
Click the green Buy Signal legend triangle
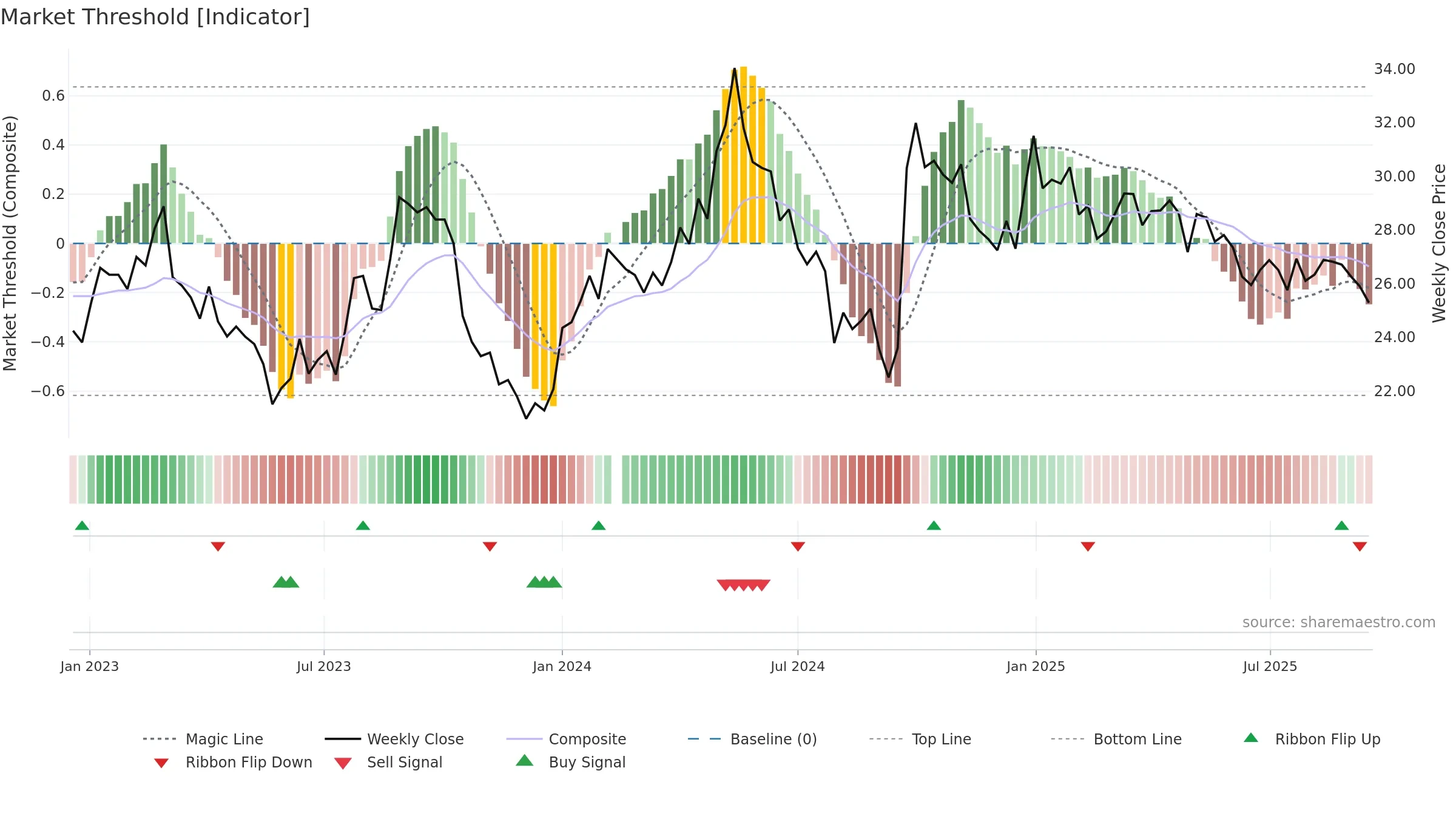tap(525, 760)
